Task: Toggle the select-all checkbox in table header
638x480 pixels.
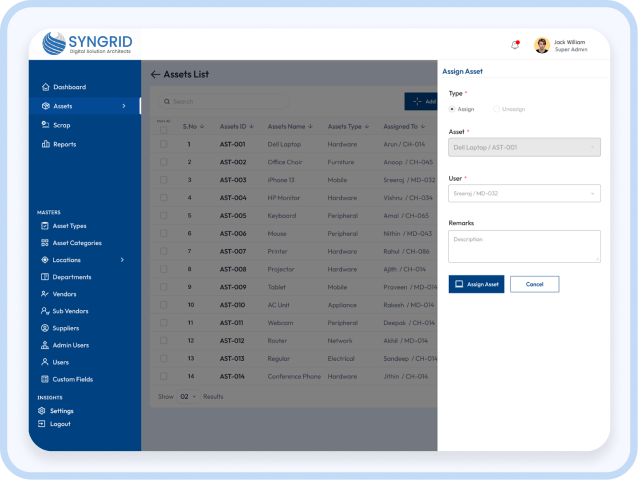Action: (164, 130)
